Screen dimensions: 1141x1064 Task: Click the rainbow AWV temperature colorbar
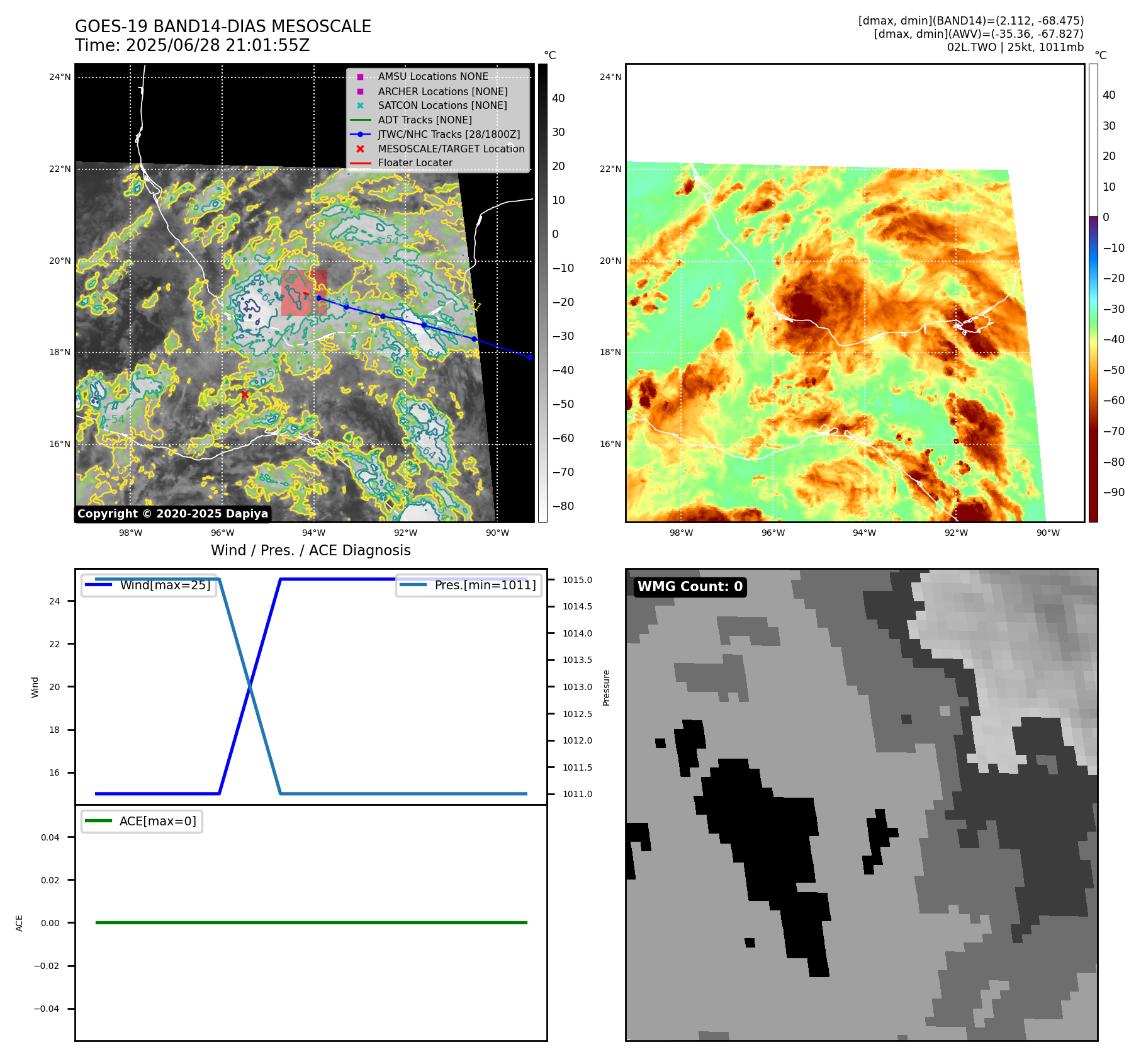pos(1093,293)
